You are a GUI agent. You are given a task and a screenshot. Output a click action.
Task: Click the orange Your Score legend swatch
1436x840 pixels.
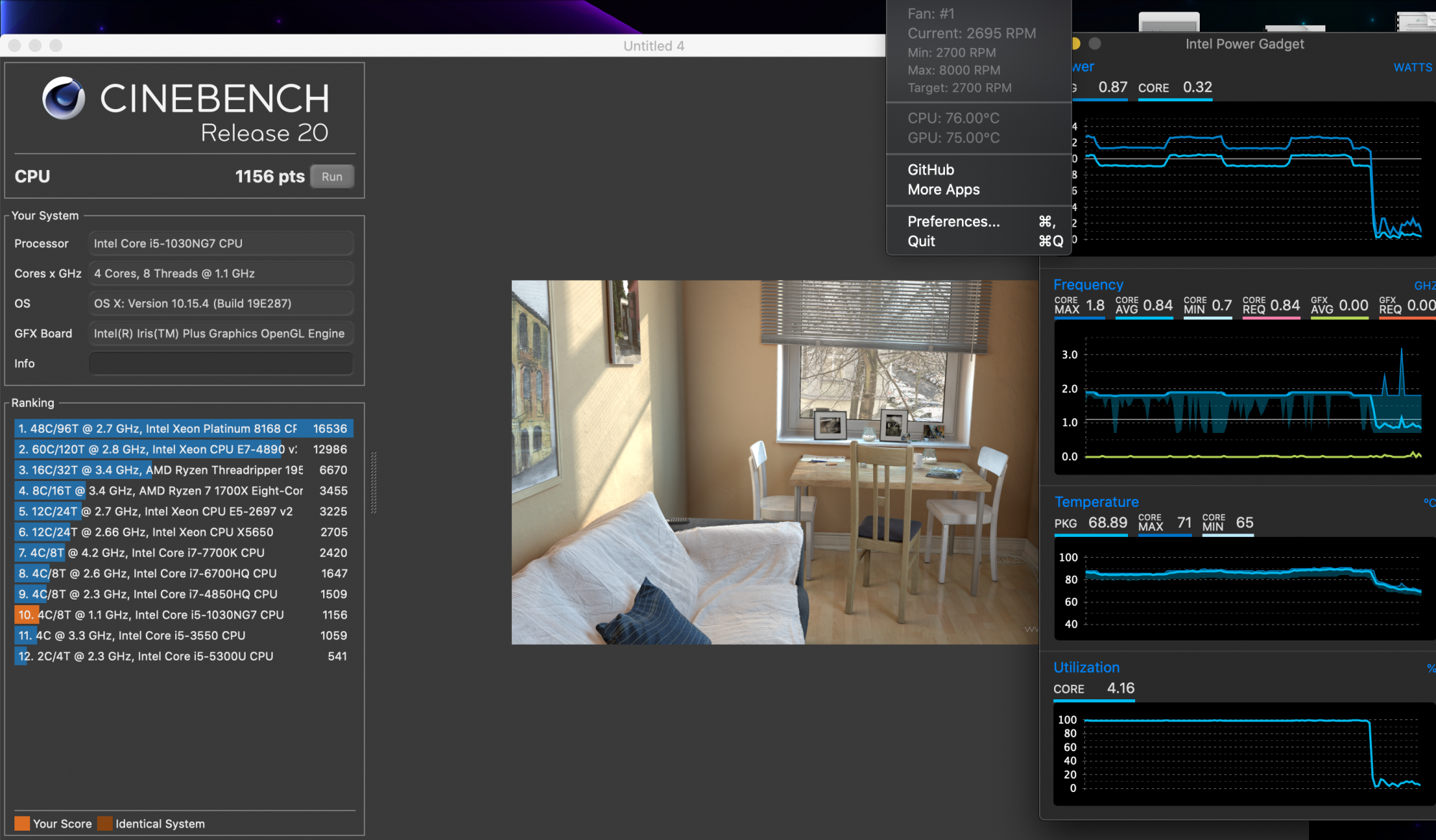tap(22, 823)
